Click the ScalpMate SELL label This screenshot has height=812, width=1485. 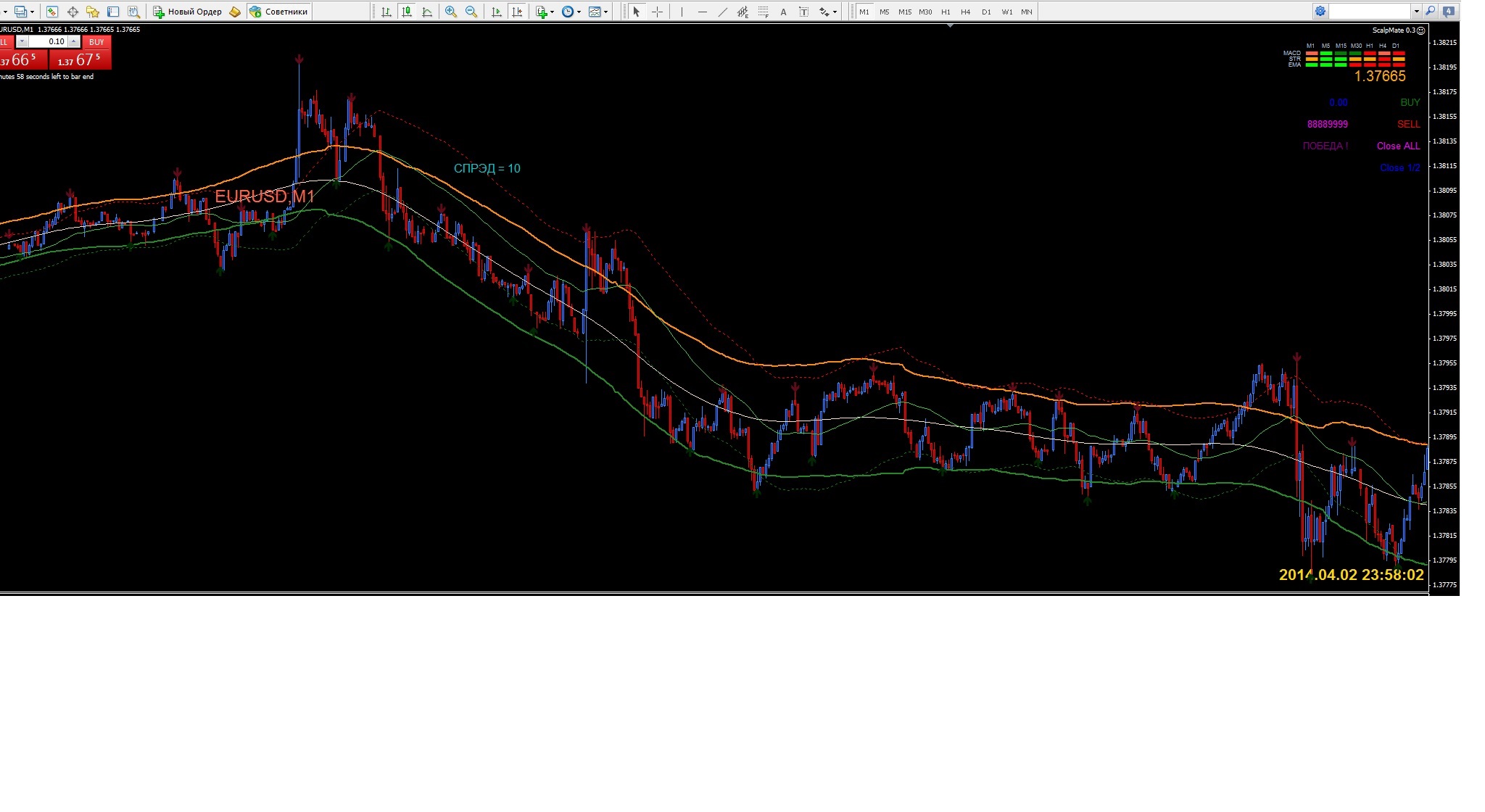click(1408, 124)
